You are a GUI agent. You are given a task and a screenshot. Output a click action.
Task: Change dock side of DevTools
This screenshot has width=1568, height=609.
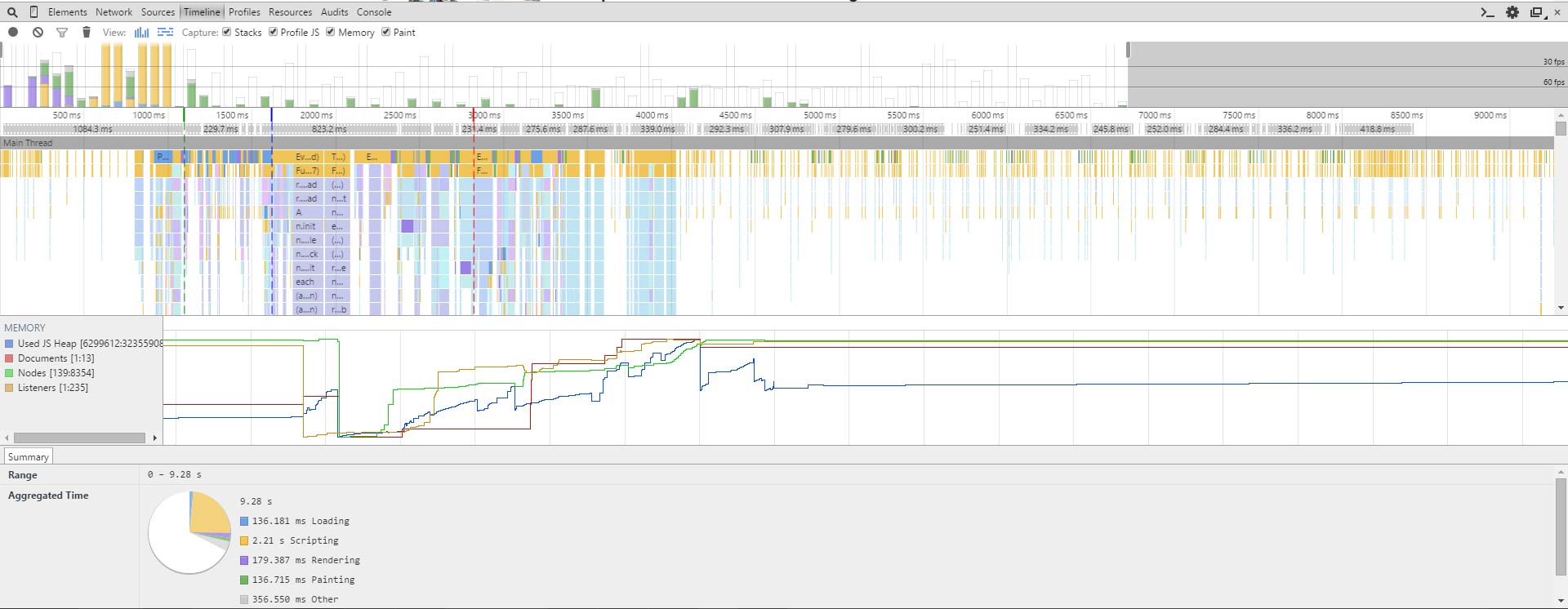point(1537,12)
